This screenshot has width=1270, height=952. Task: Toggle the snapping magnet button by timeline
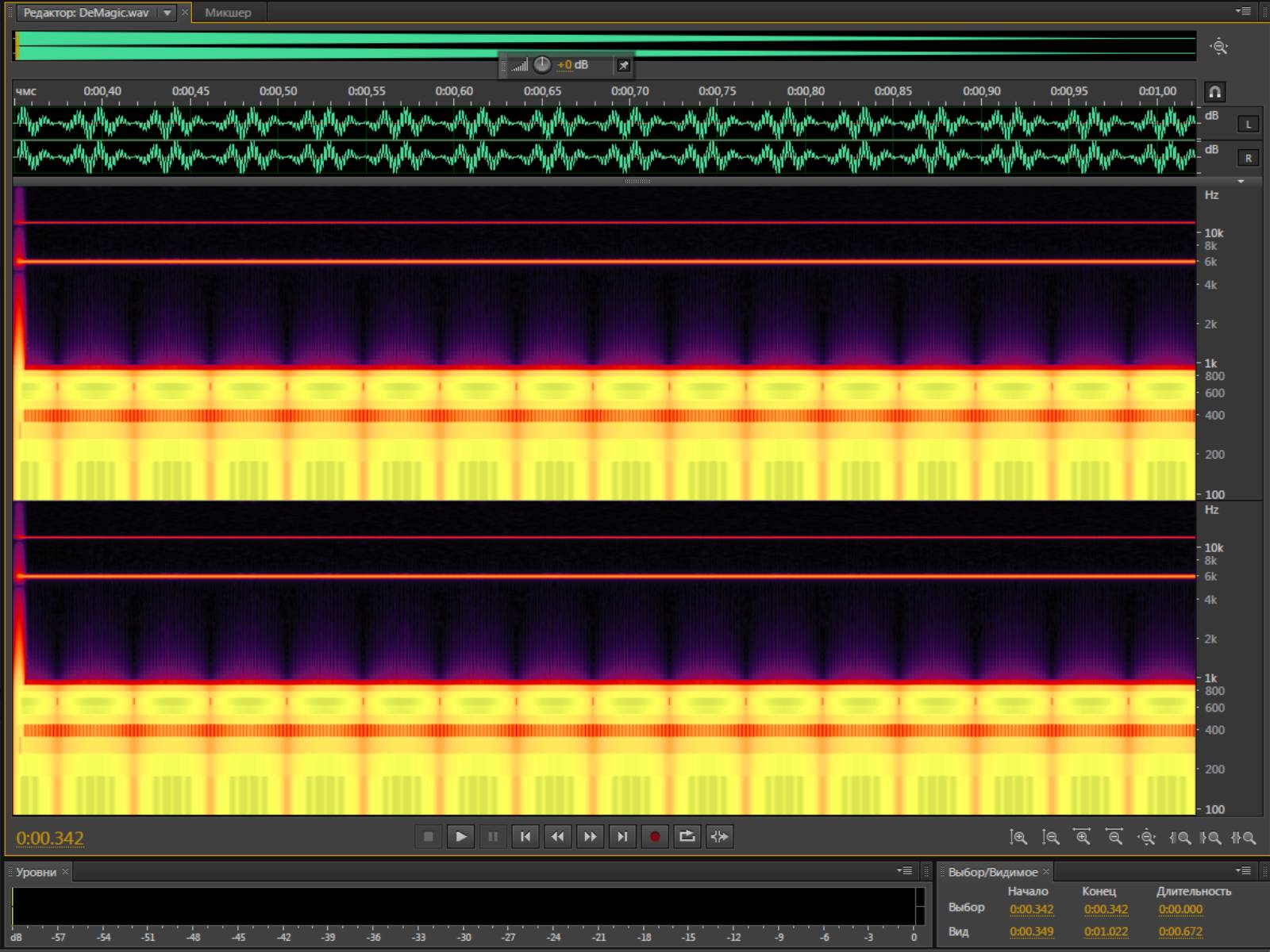tap(1214, 92)
